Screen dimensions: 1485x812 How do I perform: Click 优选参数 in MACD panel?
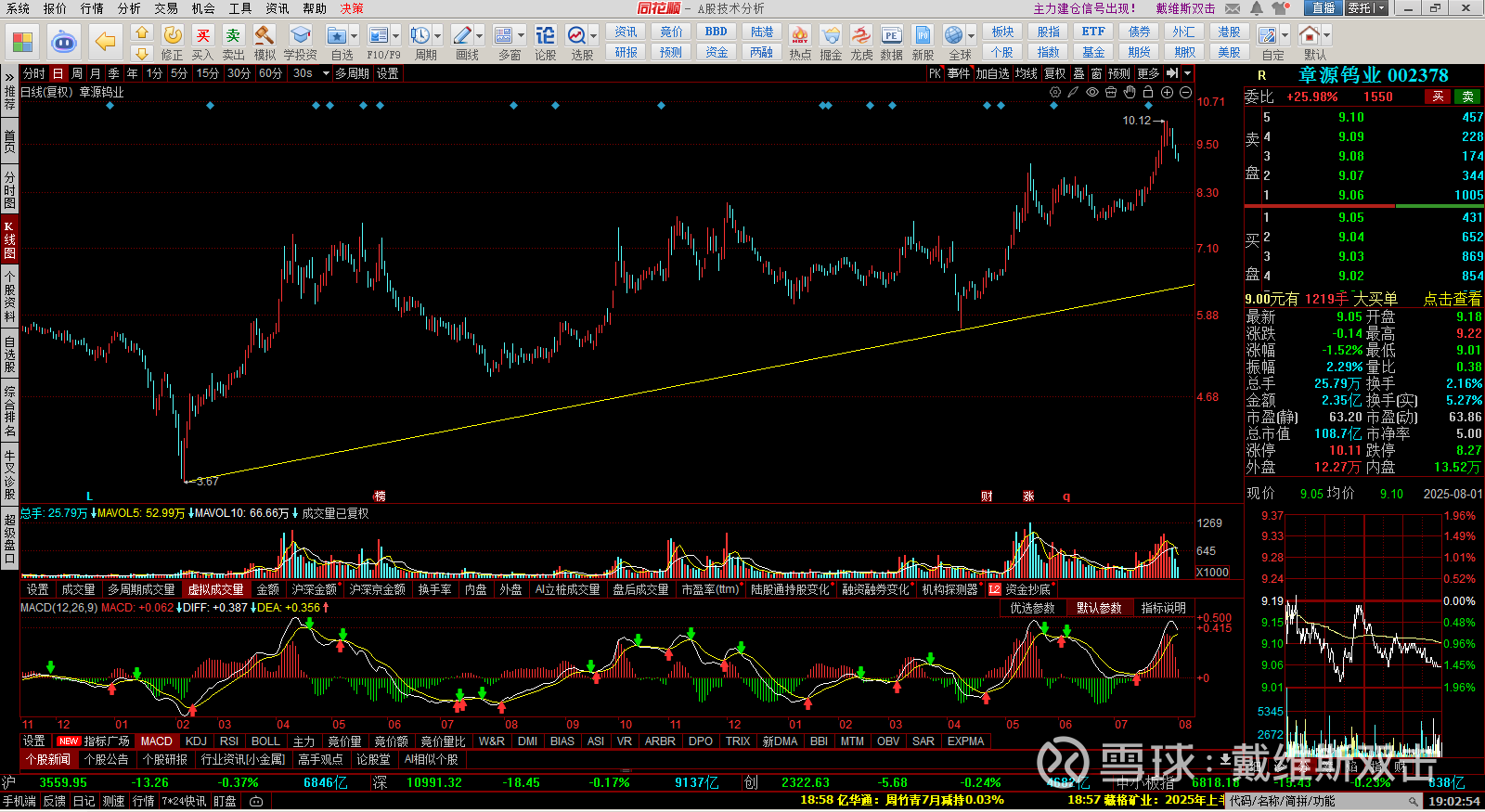point(1032,608)
